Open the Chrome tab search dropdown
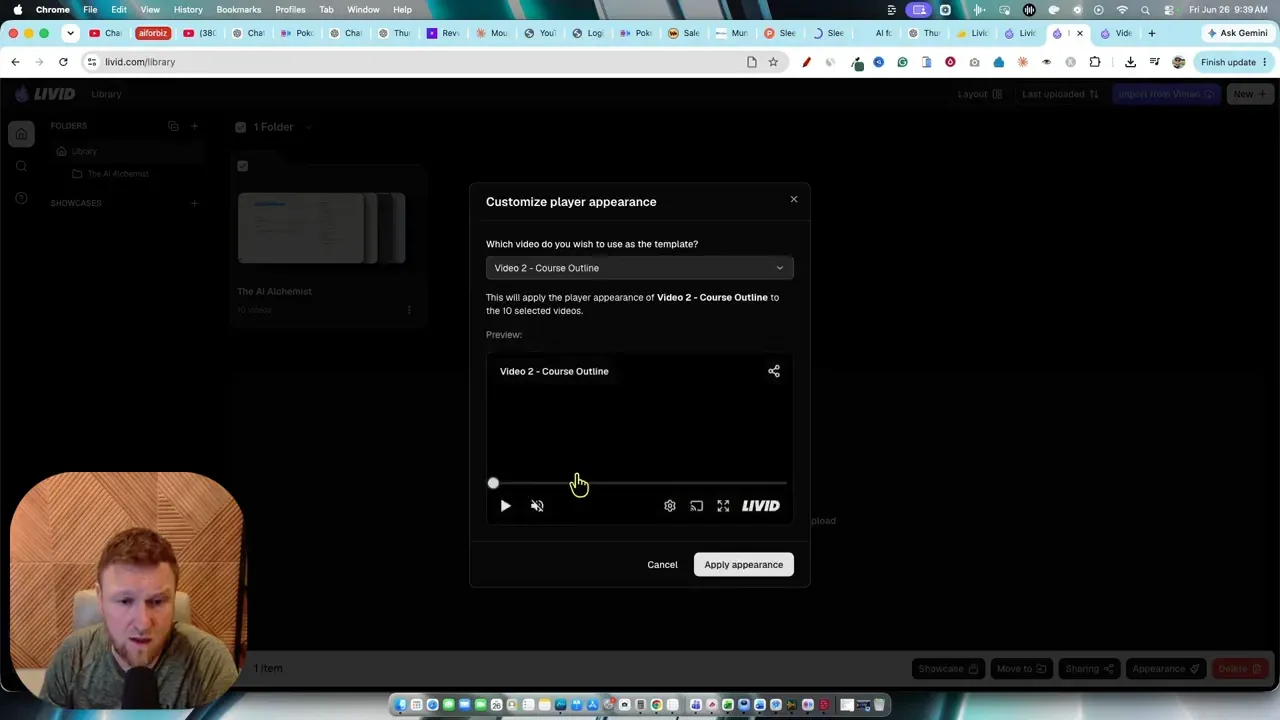Image resolution: width=1280 pixels, height=720 pixels. 70,33
